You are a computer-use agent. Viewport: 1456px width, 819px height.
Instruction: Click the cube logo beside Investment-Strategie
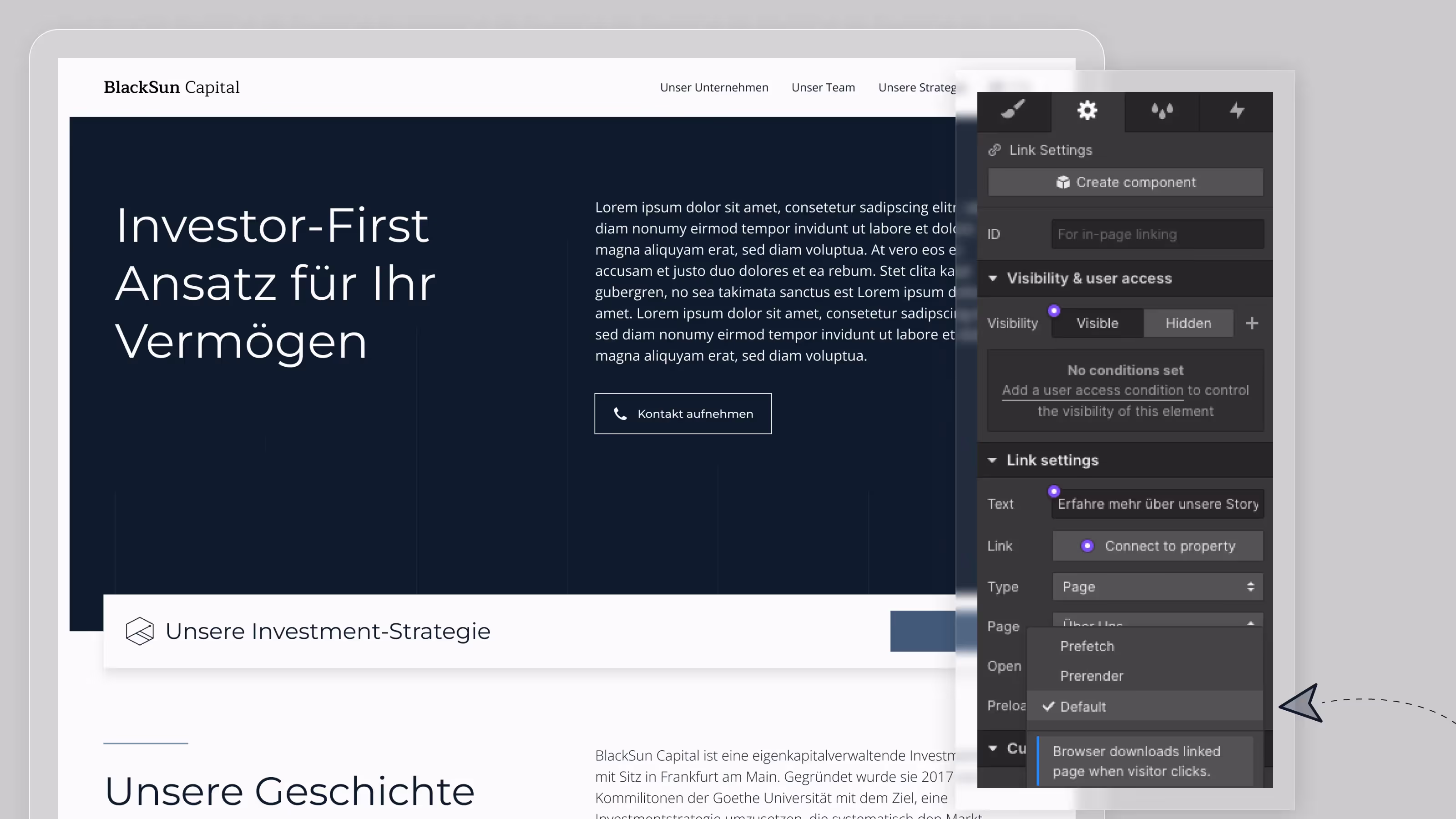pyautogui.click(x=140, y=632)
